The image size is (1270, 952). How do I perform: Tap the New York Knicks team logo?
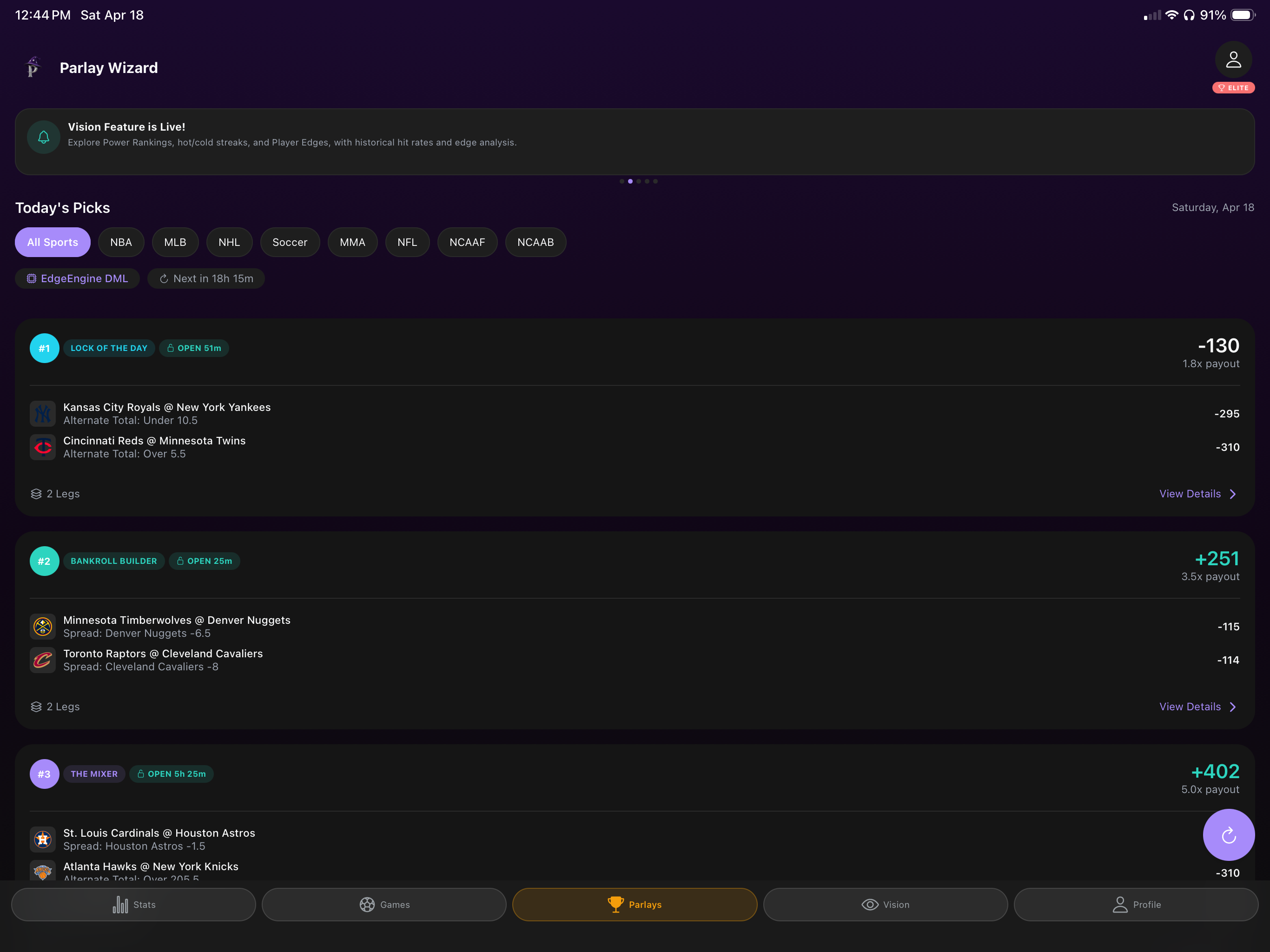[x=42, y=871]
